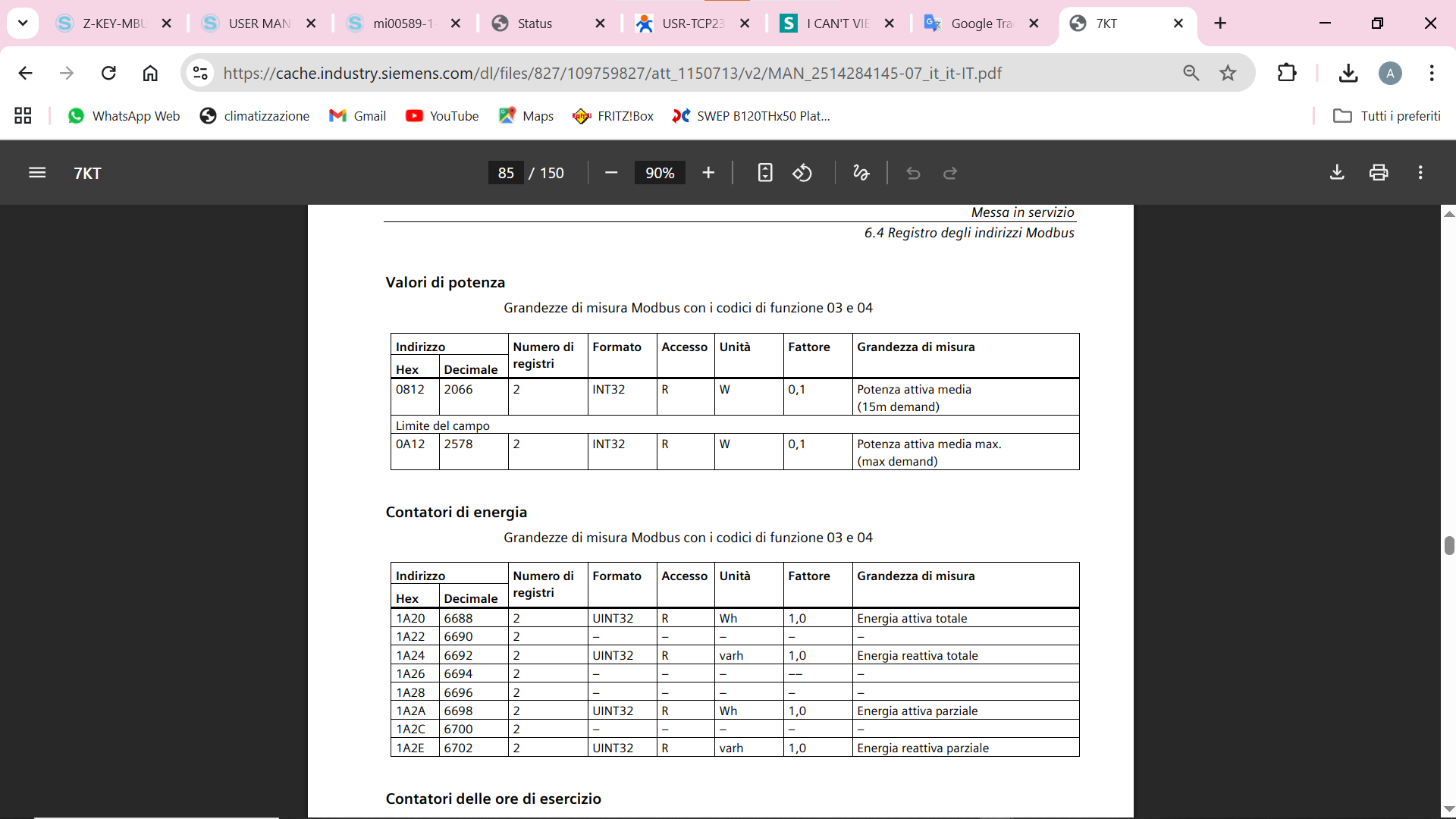
Task: Print the PDF document
Action: [1379, 173]
